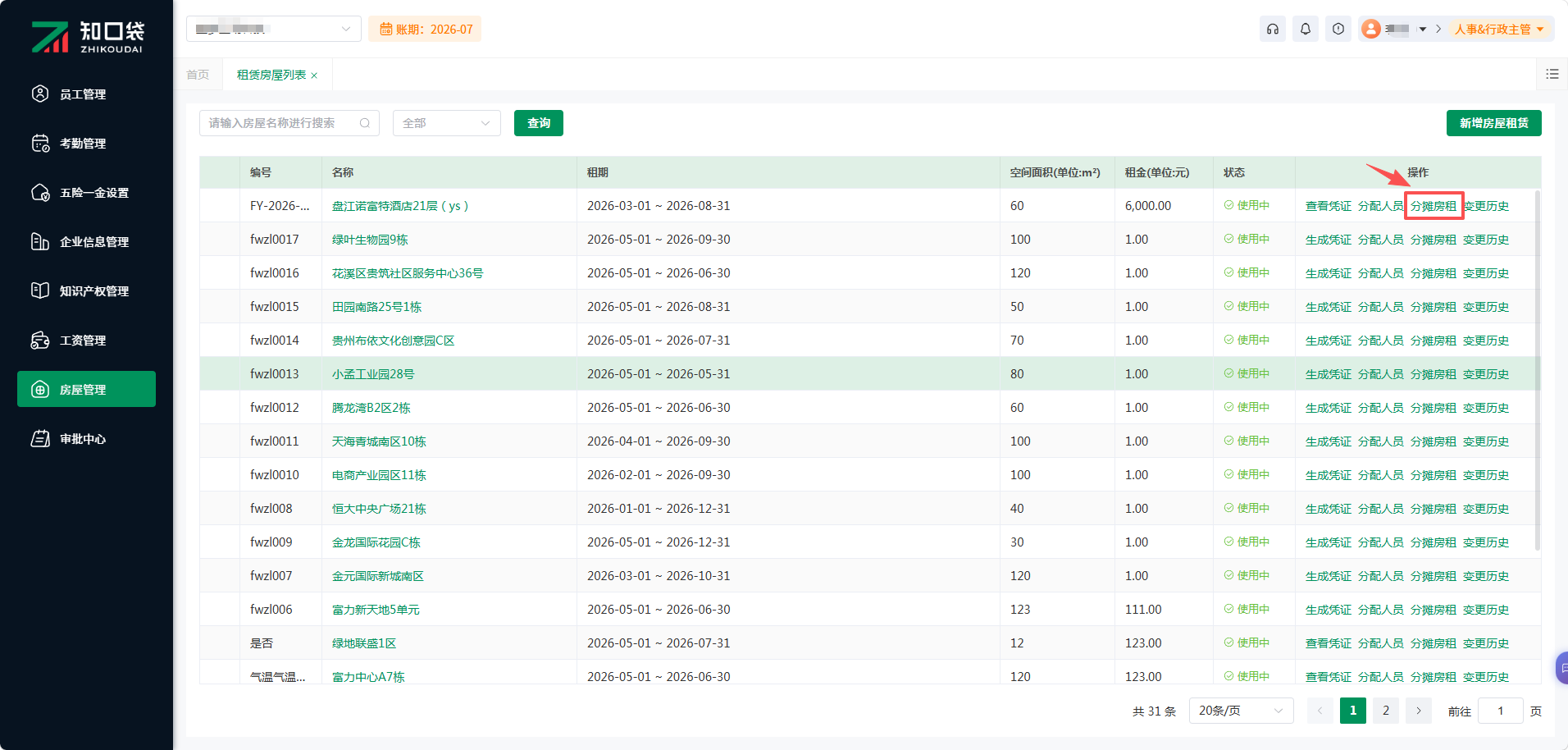Click the 前往 page number input
Image resolution: width=1568 pixels, height=750 pixels.
pos(1501,711)
